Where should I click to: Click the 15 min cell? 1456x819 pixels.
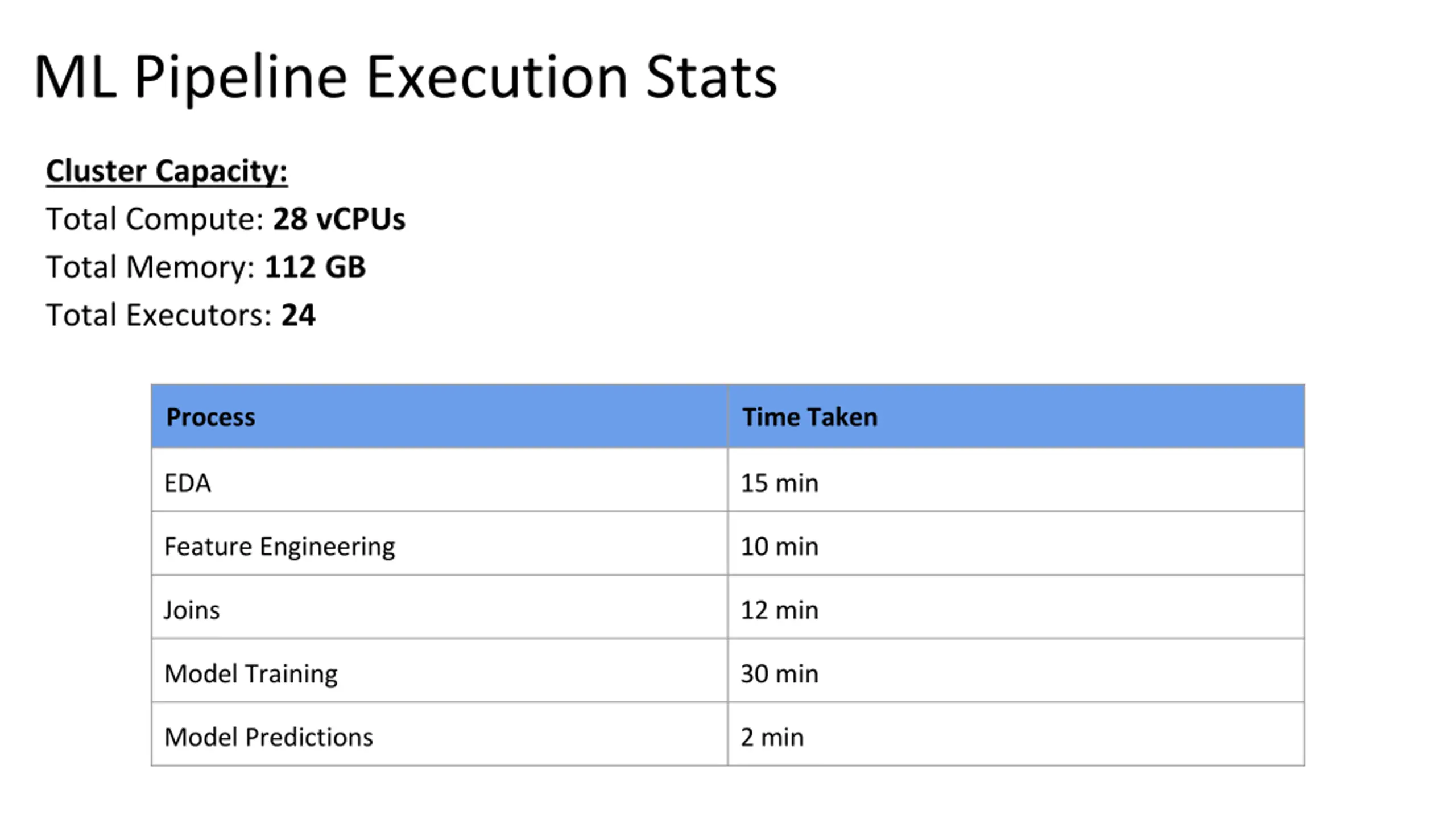click(x=1016, y=480)
